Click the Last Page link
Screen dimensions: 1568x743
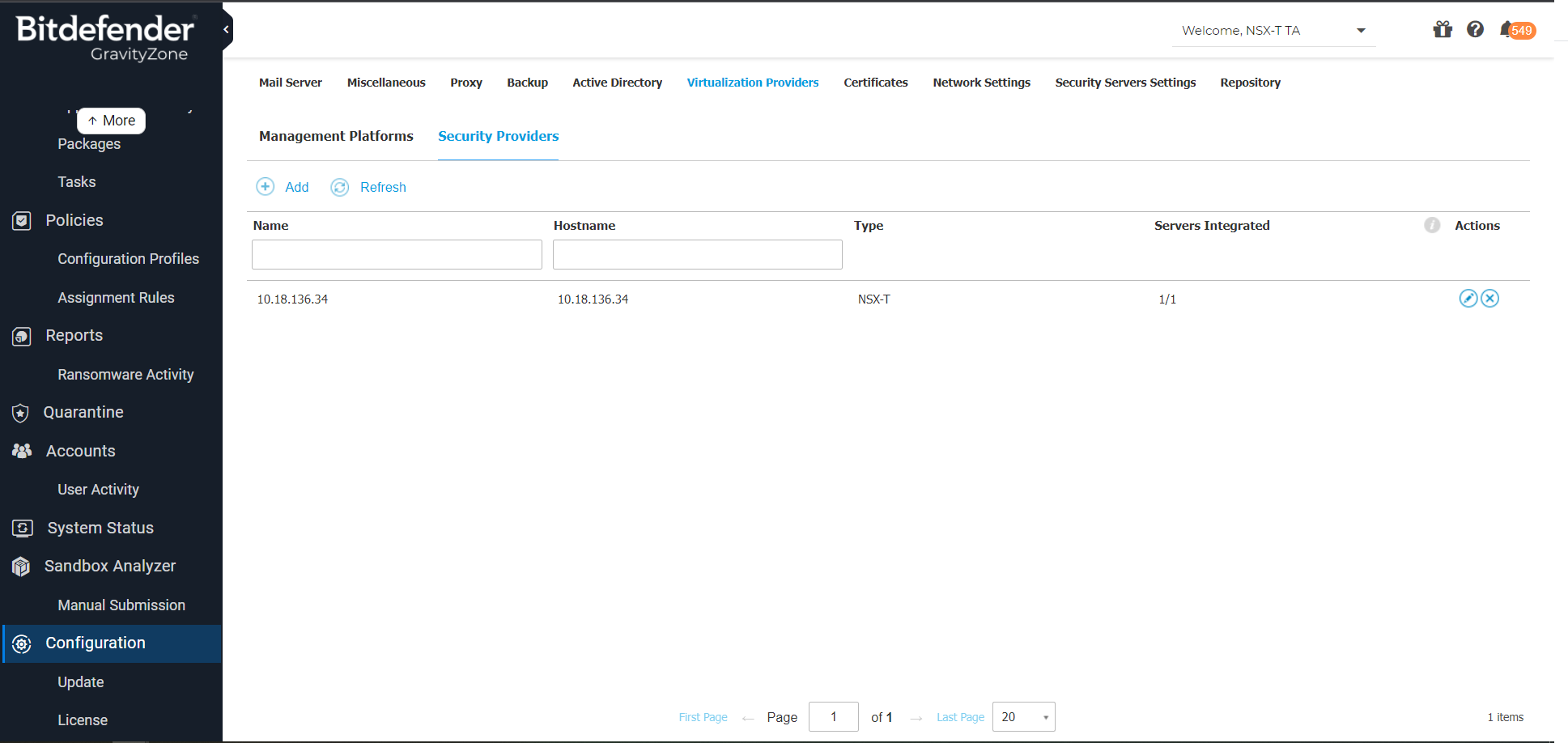coord(960,717)
